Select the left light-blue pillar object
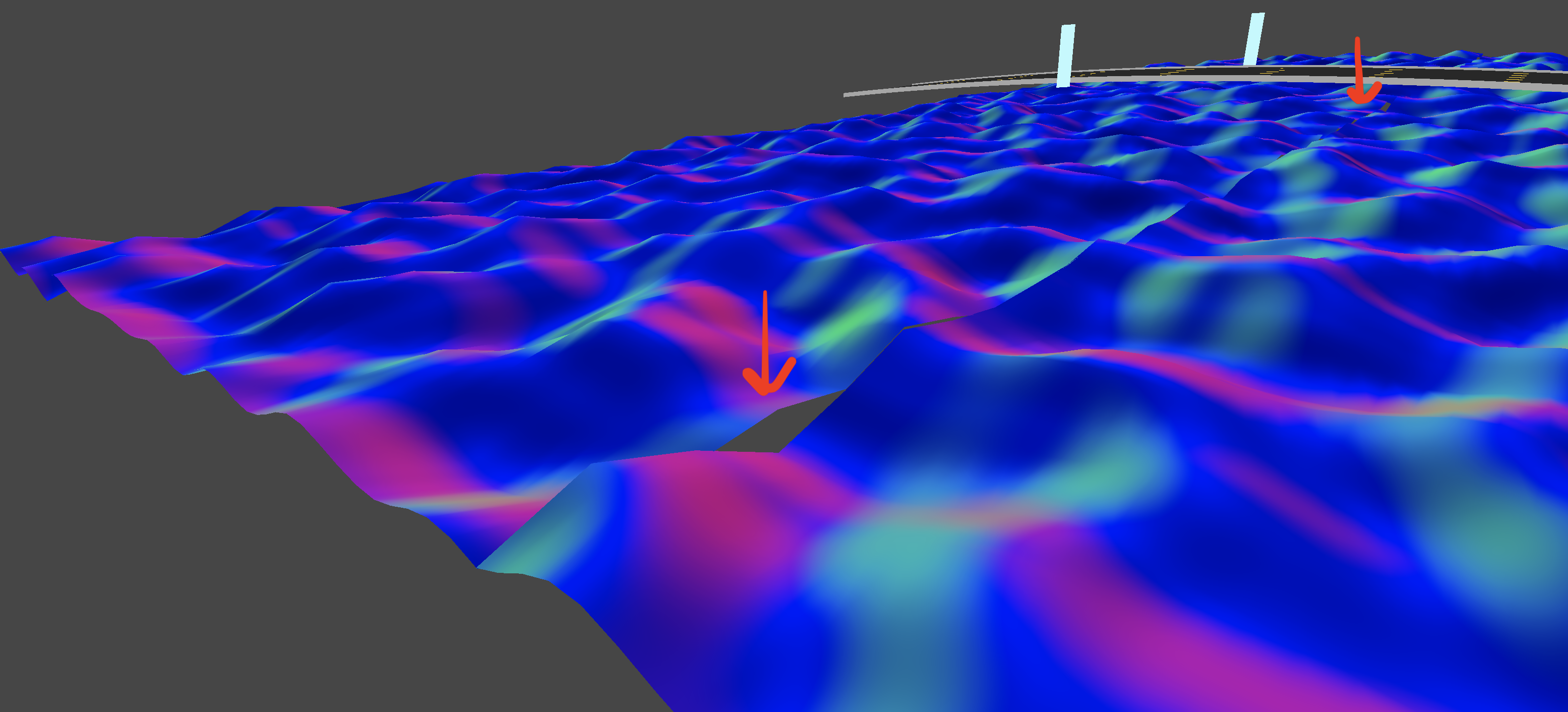This screenshot has width=1568, height=712. [x=1065, y=56]
